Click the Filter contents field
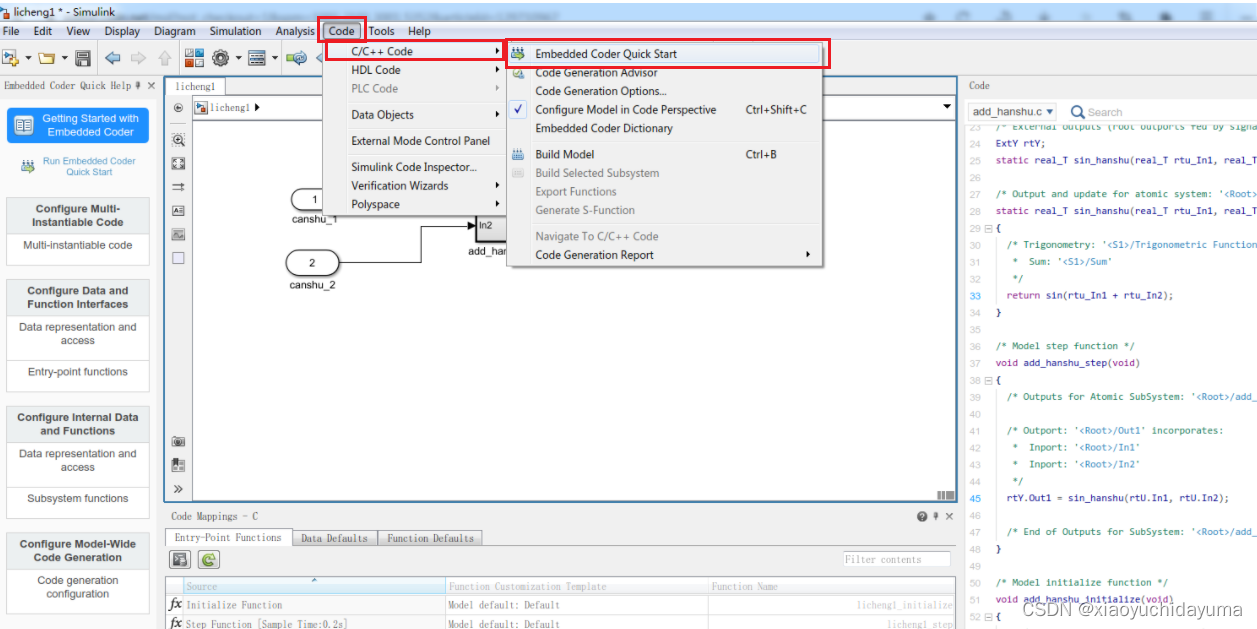Image resolution: width=1257 pixels, height=629 pixels. pyautogui.click(x=897, y=559)
